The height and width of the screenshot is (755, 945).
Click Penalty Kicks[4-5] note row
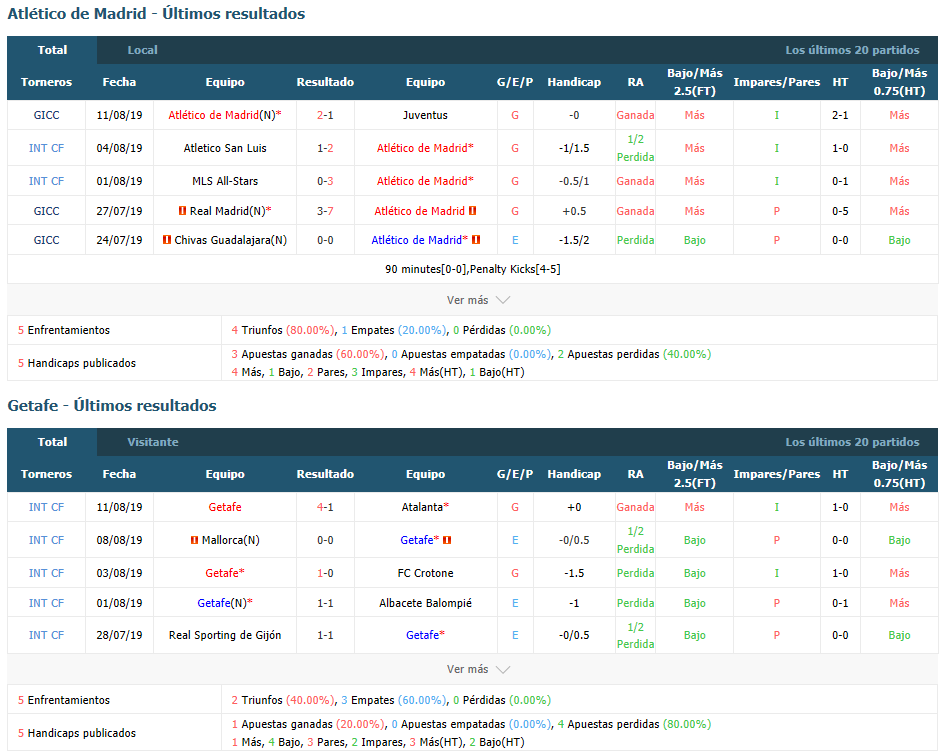click(472, 269)
